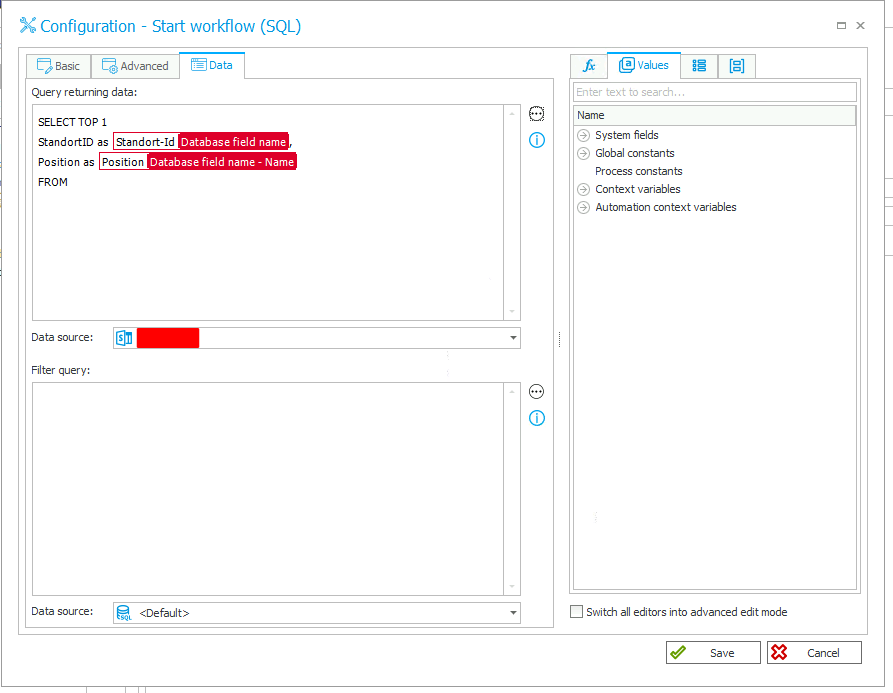
Task: Open the upper Data source dropdown
Action: tap(513, 338)
